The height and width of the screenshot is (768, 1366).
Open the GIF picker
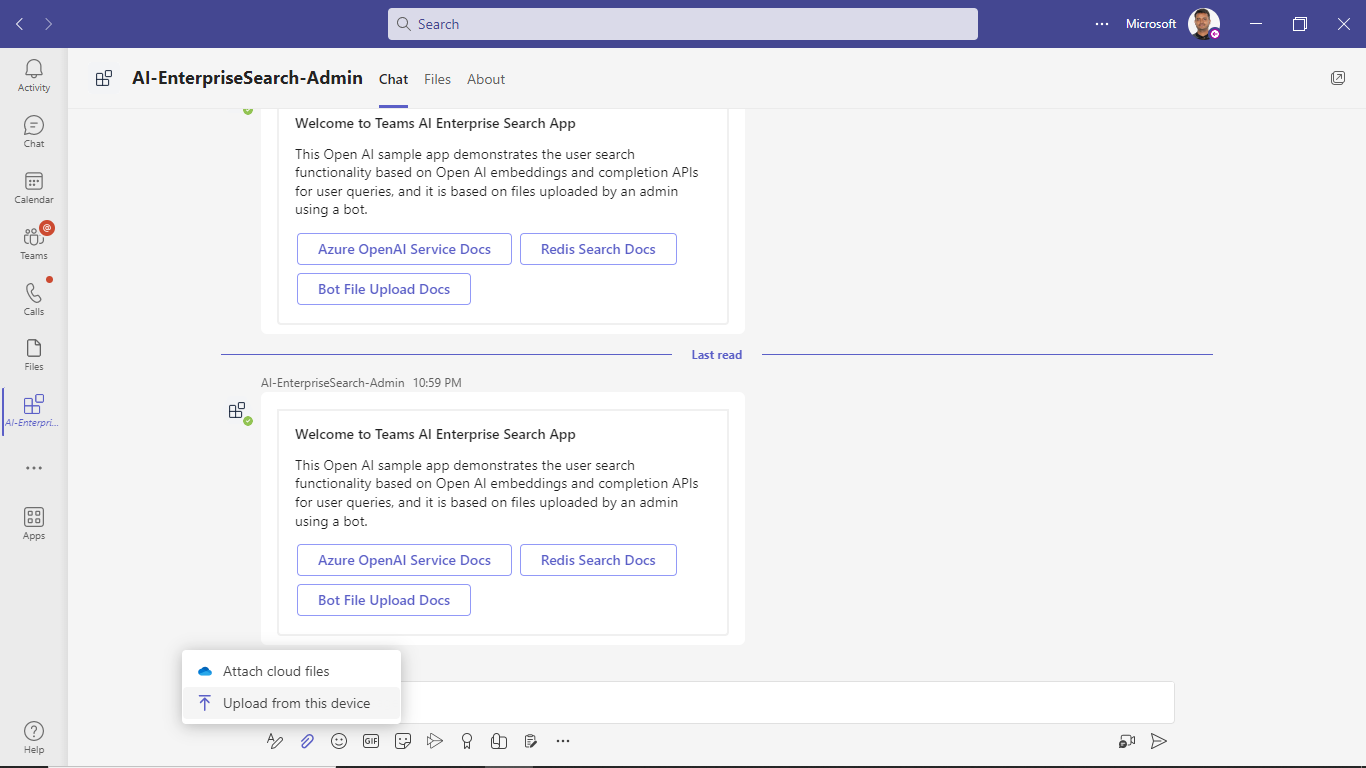[371, 741]
